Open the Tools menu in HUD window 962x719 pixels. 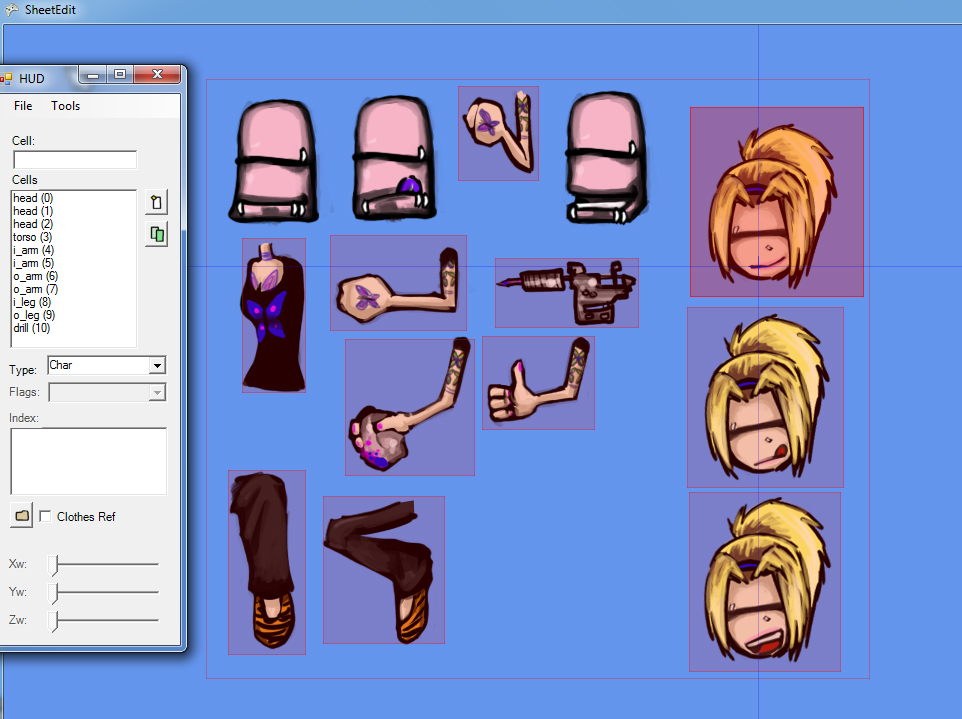tap(65, 106)
